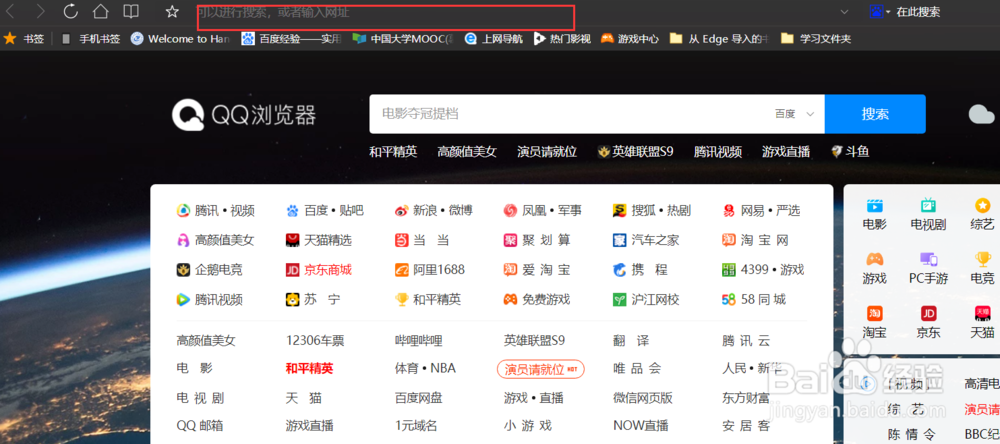Viewport: 1000px width, 444px height.
Task: Click the browser forward arrow
Action: [40, 11]
